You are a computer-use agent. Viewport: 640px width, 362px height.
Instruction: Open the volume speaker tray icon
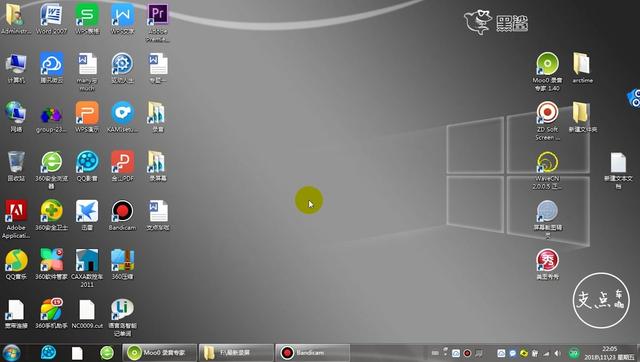[x=557, y=353]
